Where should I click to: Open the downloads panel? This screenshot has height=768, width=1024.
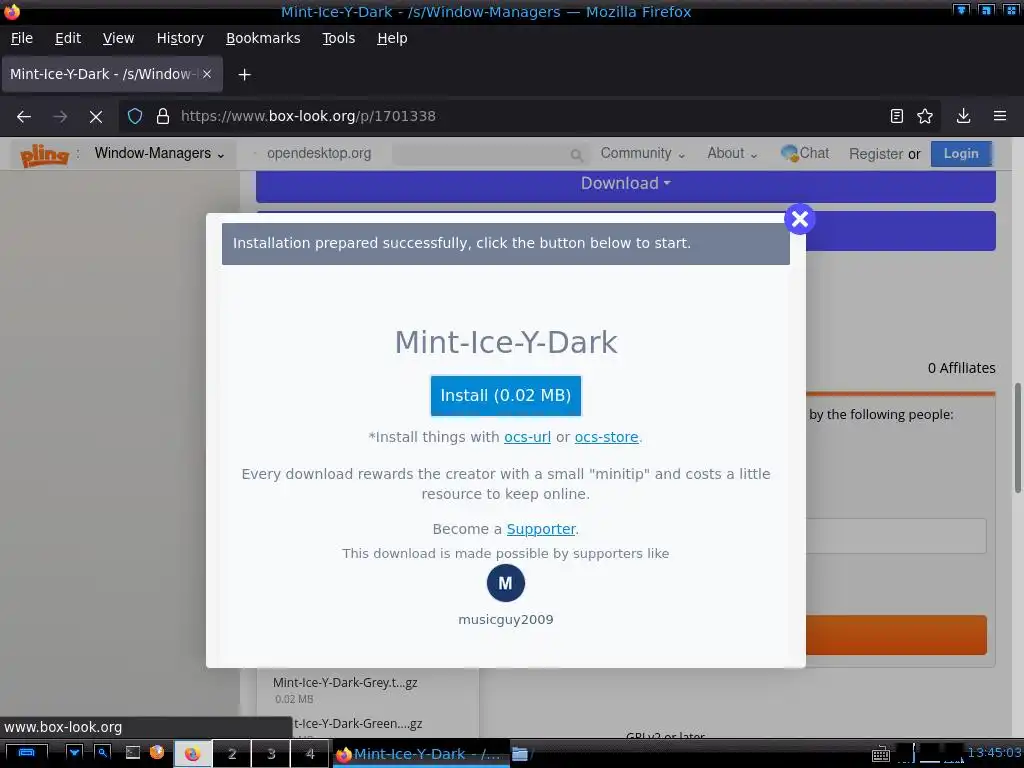click(963, 116)
